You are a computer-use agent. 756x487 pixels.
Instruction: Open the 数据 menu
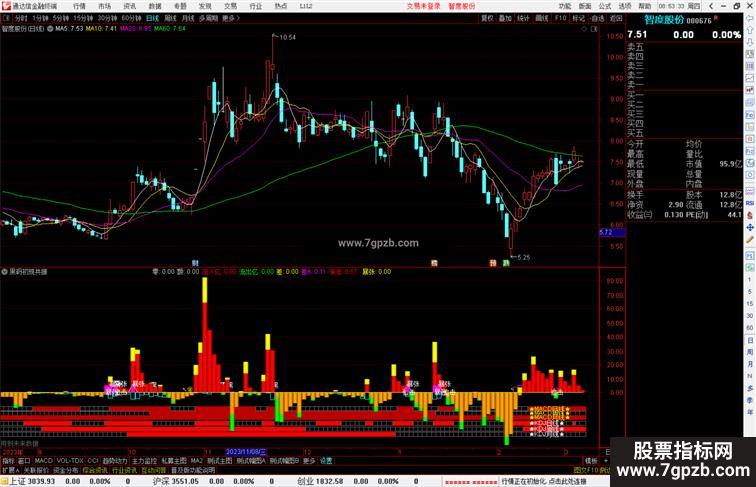[x=155, y=6]
